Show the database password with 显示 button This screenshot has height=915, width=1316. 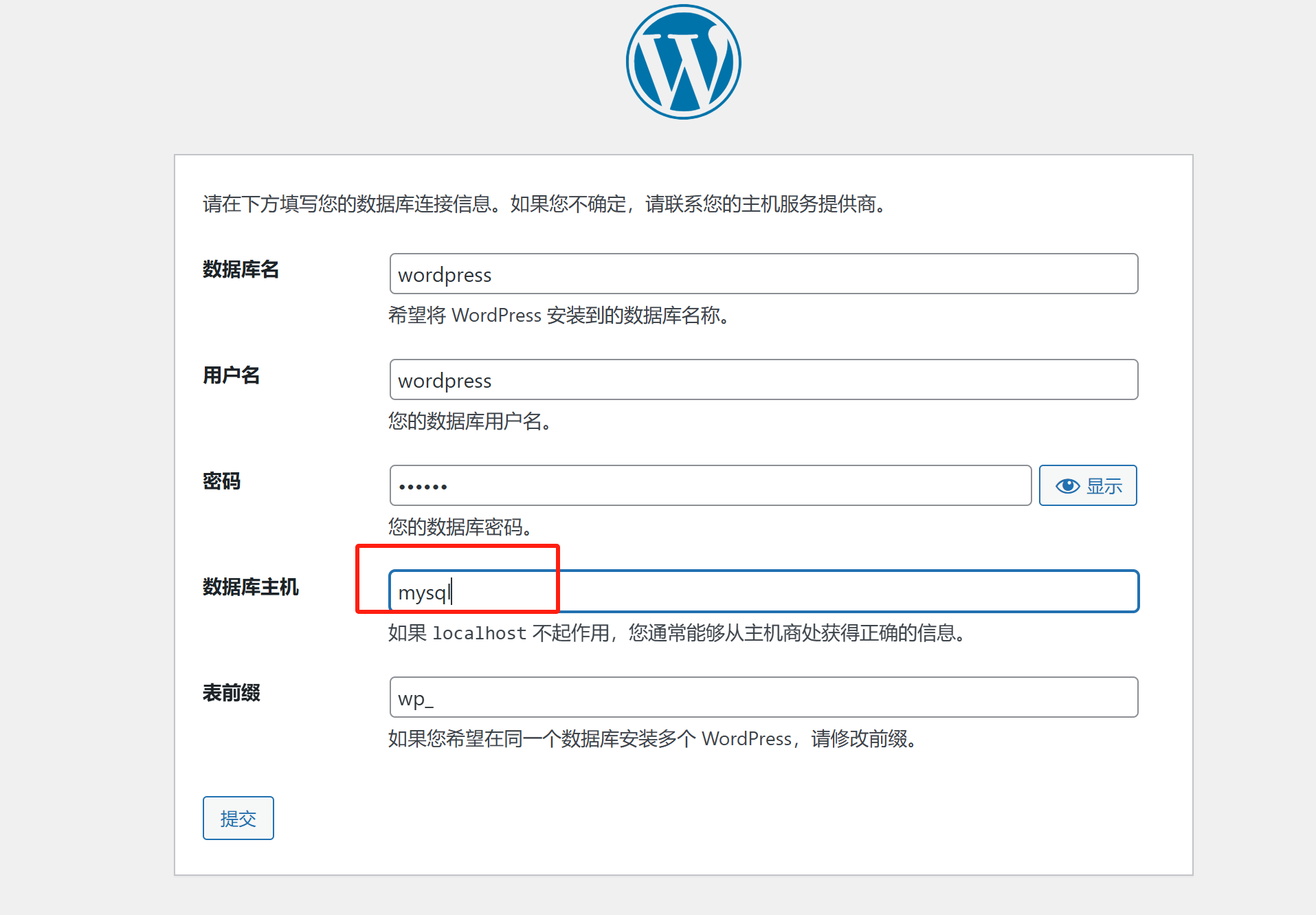tap(1088, 485)
